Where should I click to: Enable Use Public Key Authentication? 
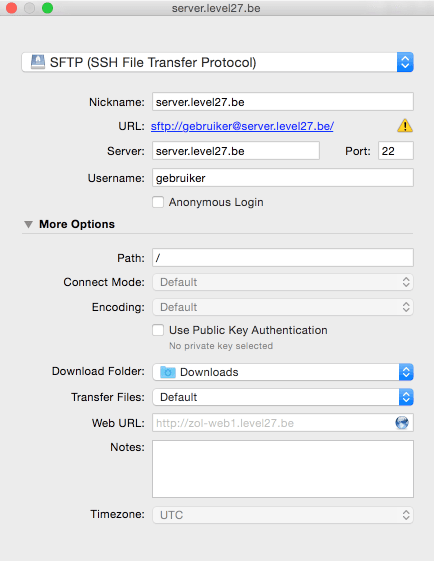tap(158, 330)
